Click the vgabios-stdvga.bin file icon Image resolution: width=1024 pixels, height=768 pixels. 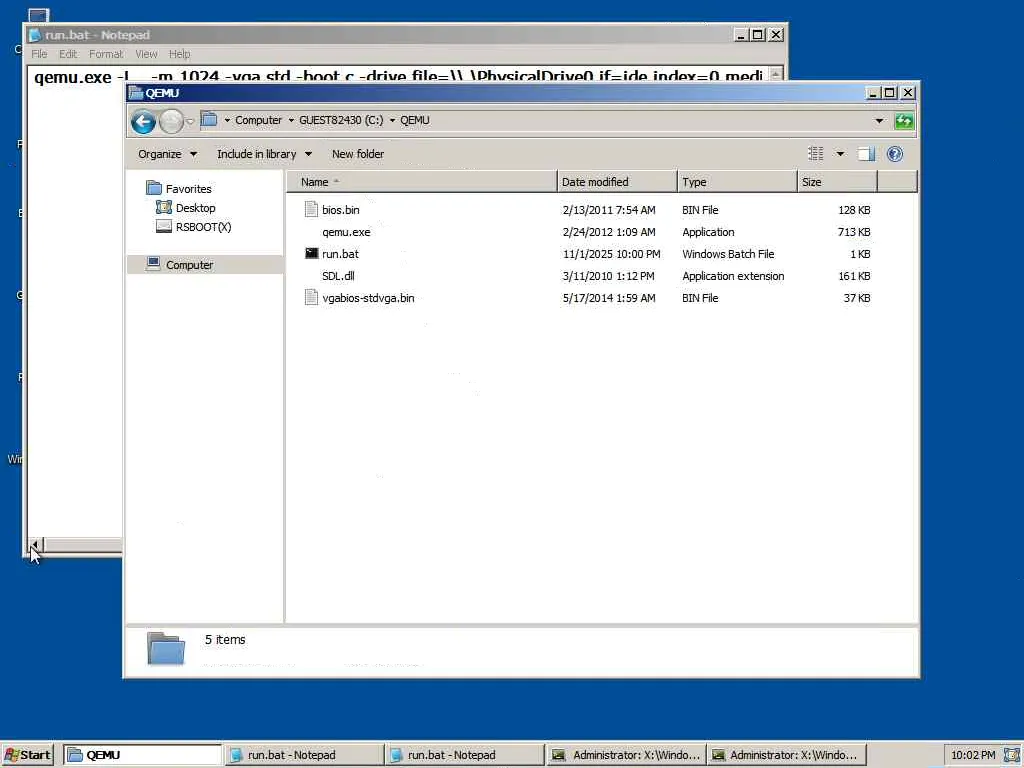(x=312, y=297)
